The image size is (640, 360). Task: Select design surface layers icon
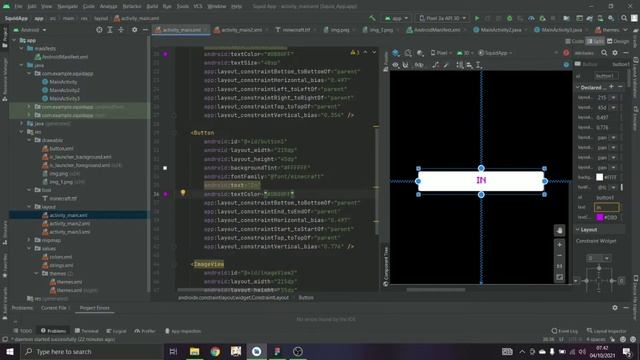click(x=396, y=53)
